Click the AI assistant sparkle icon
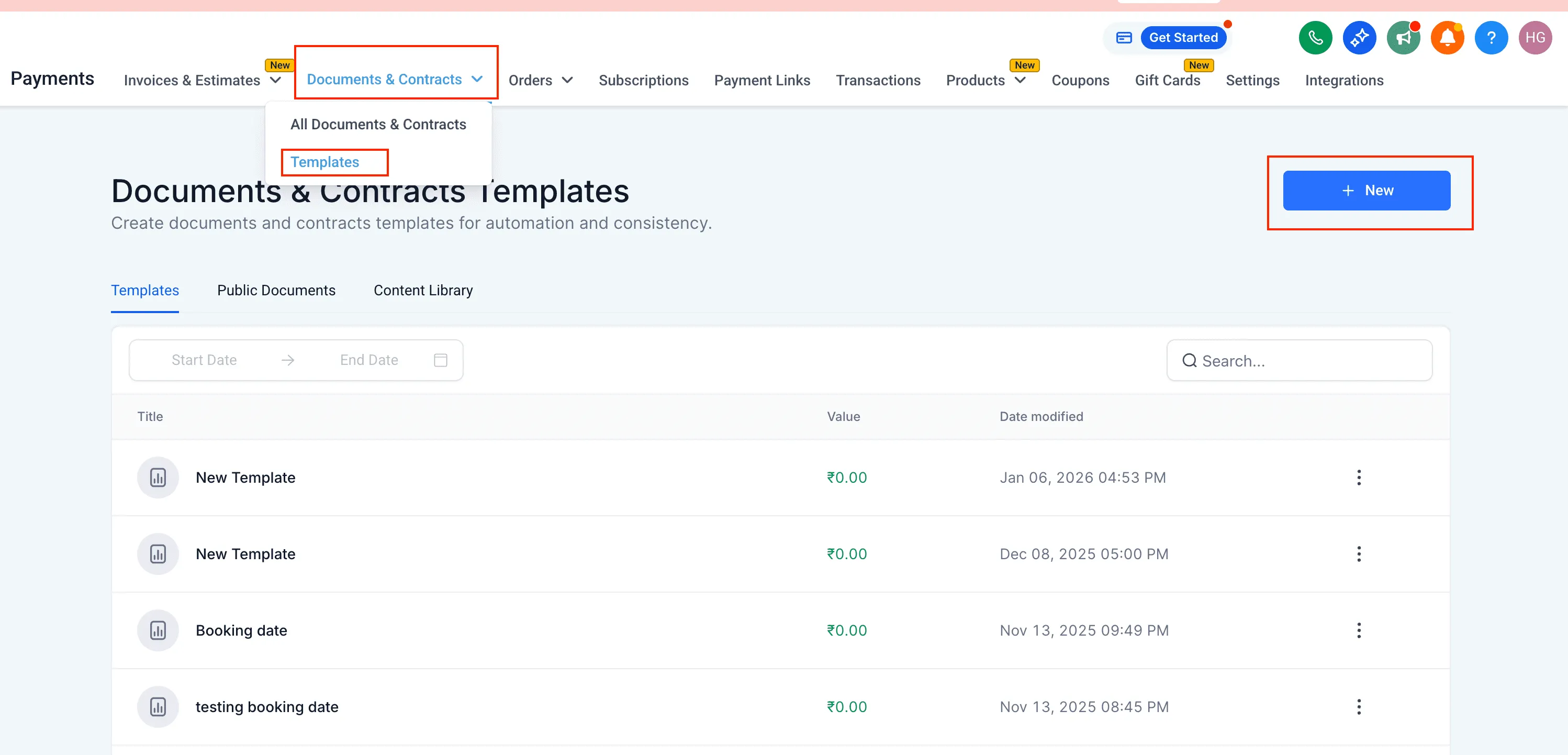This screenshot has width=1568, height=755. point(1359,37)
